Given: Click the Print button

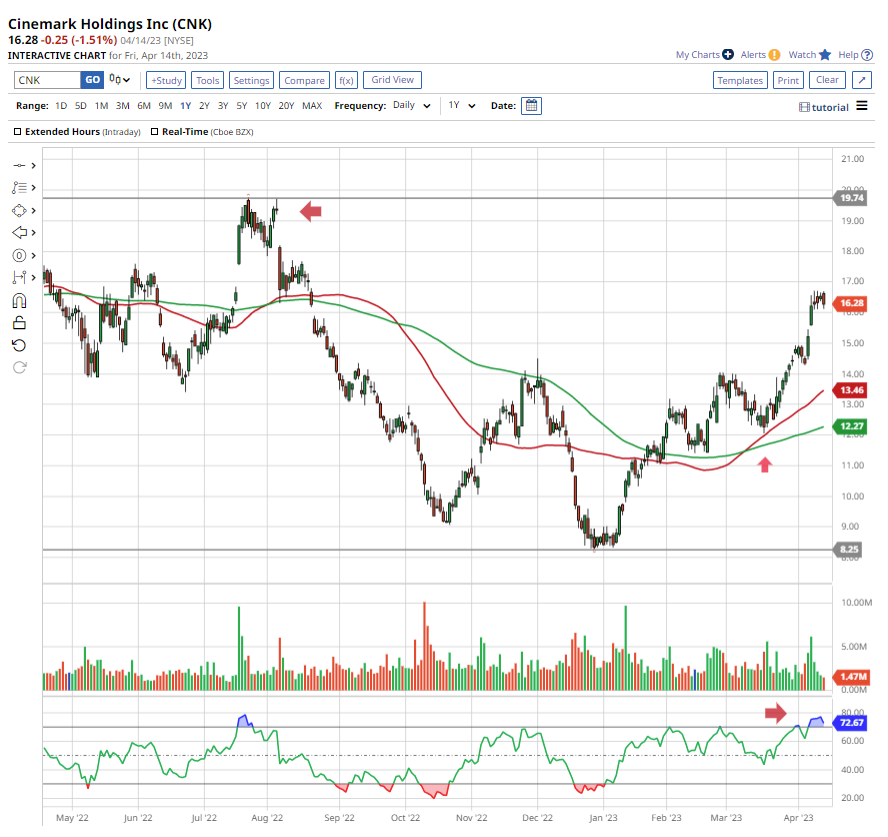Looking at the screenshot, I should pyautogui.click(x=788, y=80).
